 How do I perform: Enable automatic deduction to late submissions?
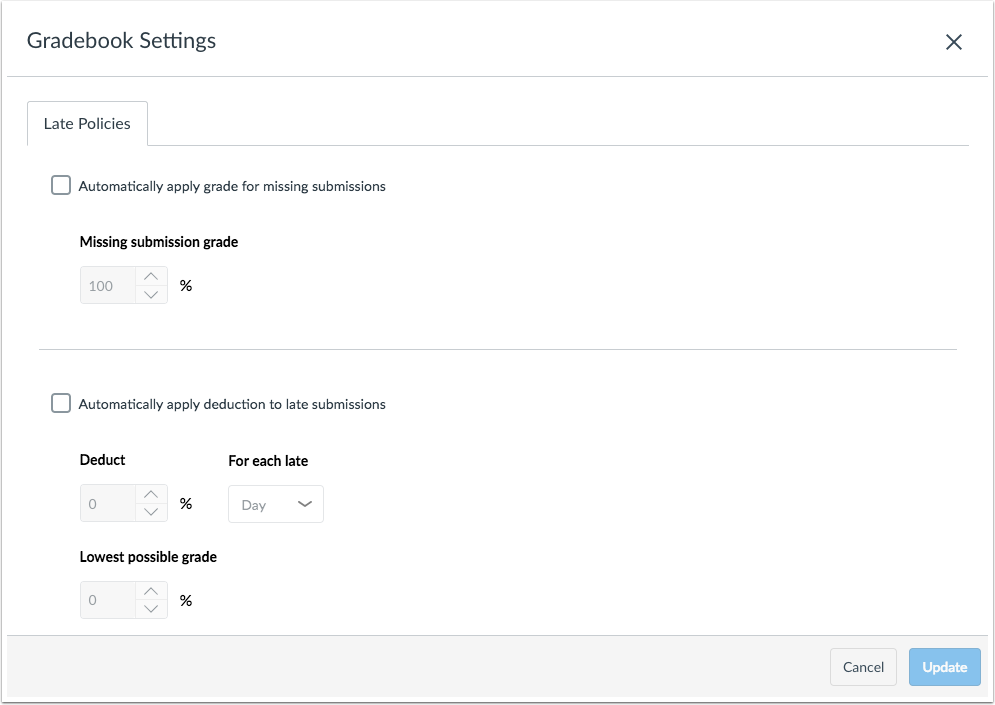[x=60, y=403]
